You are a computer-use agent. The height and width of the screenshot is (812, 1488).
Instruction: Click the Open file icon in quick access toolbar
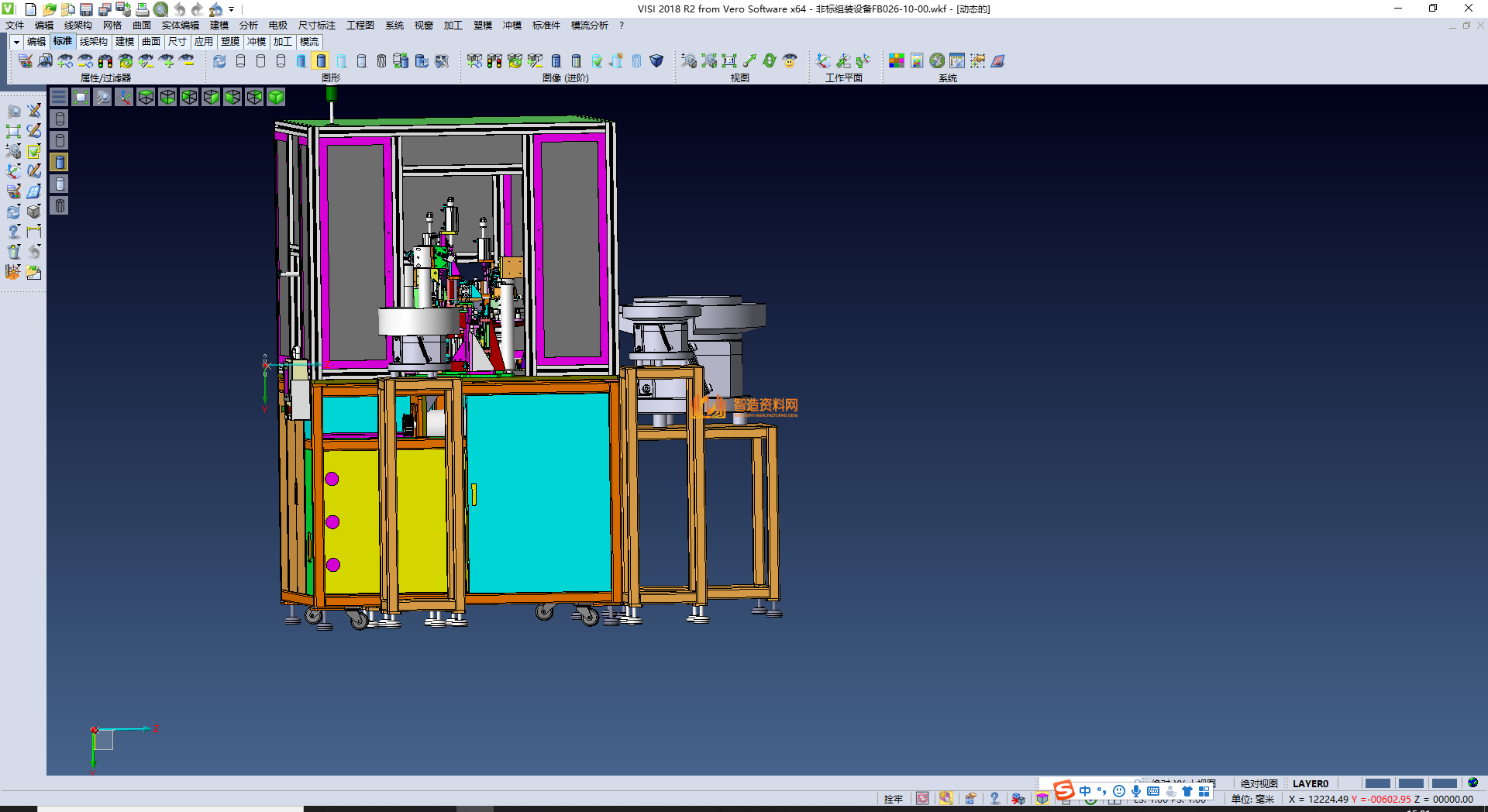[x=49, y=9]
